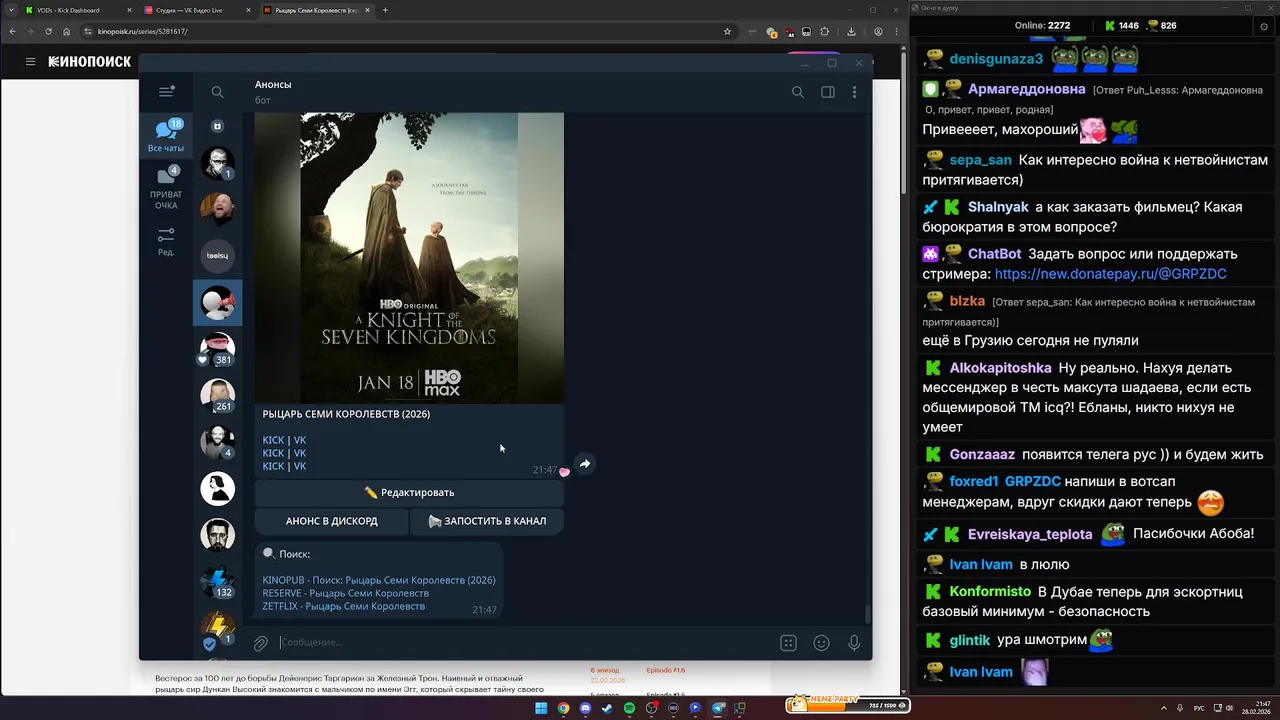Image resolution: width=1280 pixels, height=720 pixels.
Task: Go back in browser
Action: [12, 31]
